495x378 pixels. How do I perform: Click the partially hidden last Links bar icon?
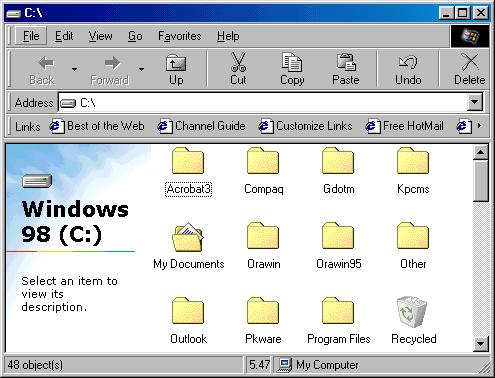pos(464,126)
